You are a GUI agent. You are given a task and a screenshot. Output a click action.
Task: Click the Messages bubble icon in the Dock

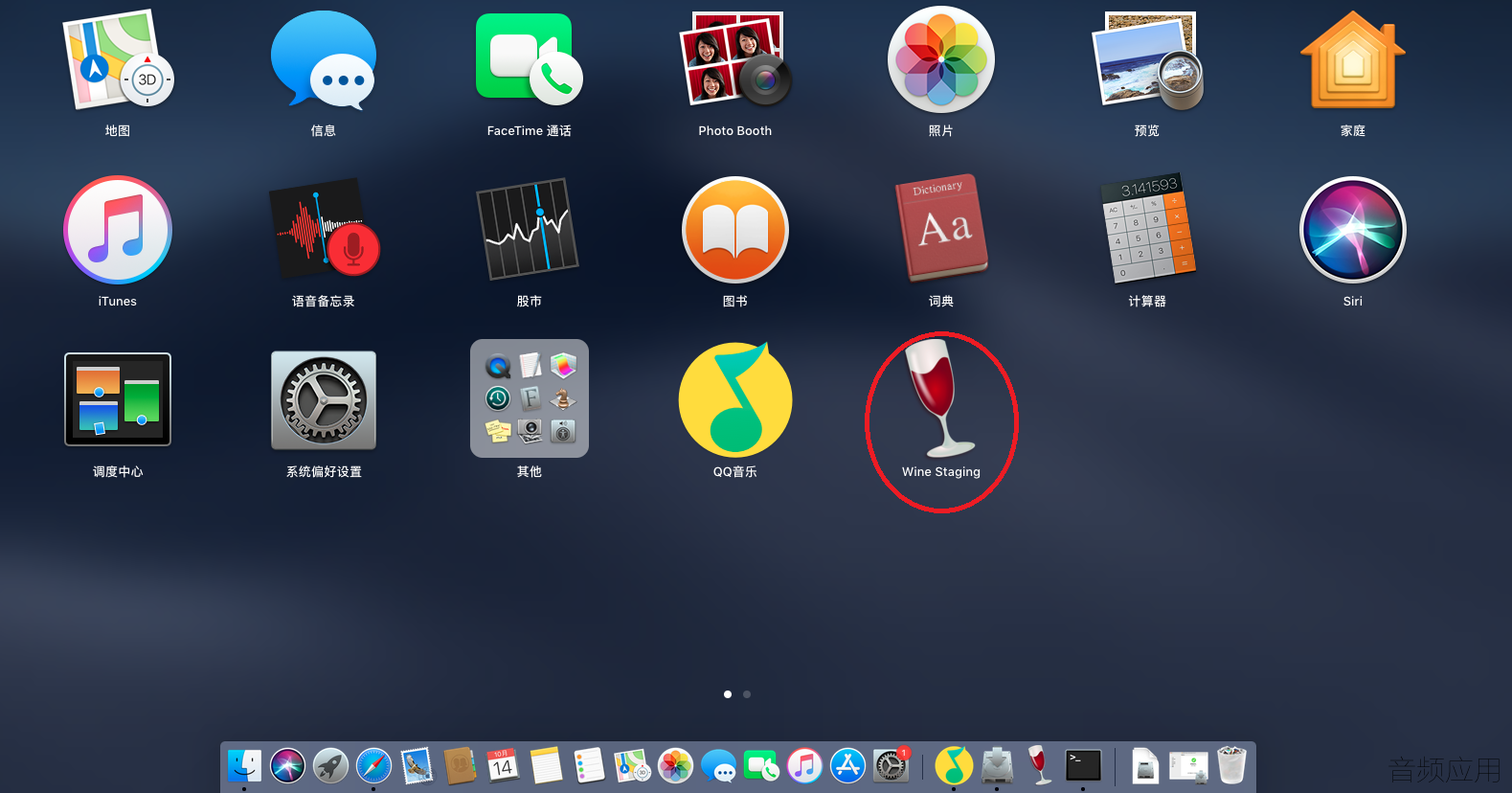(x=718, y=766)
